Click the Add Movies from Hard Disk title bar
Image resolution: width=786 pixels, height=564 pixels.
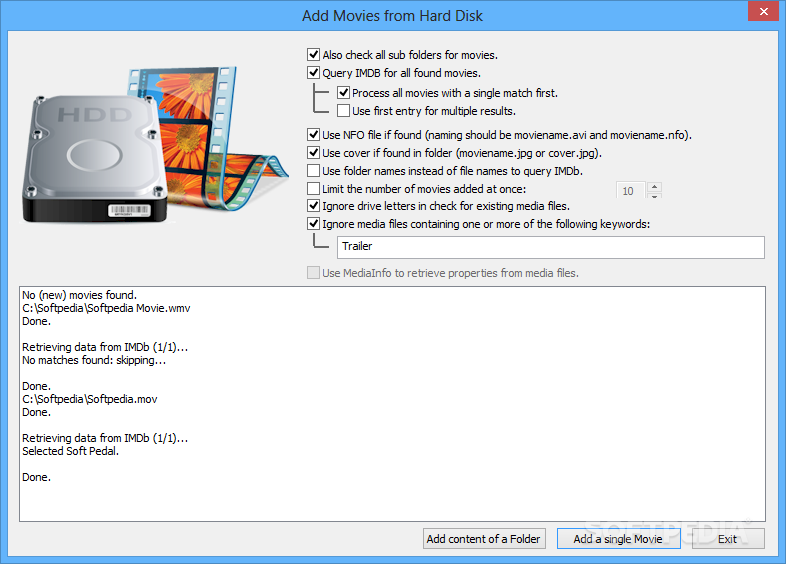point(392,16)
